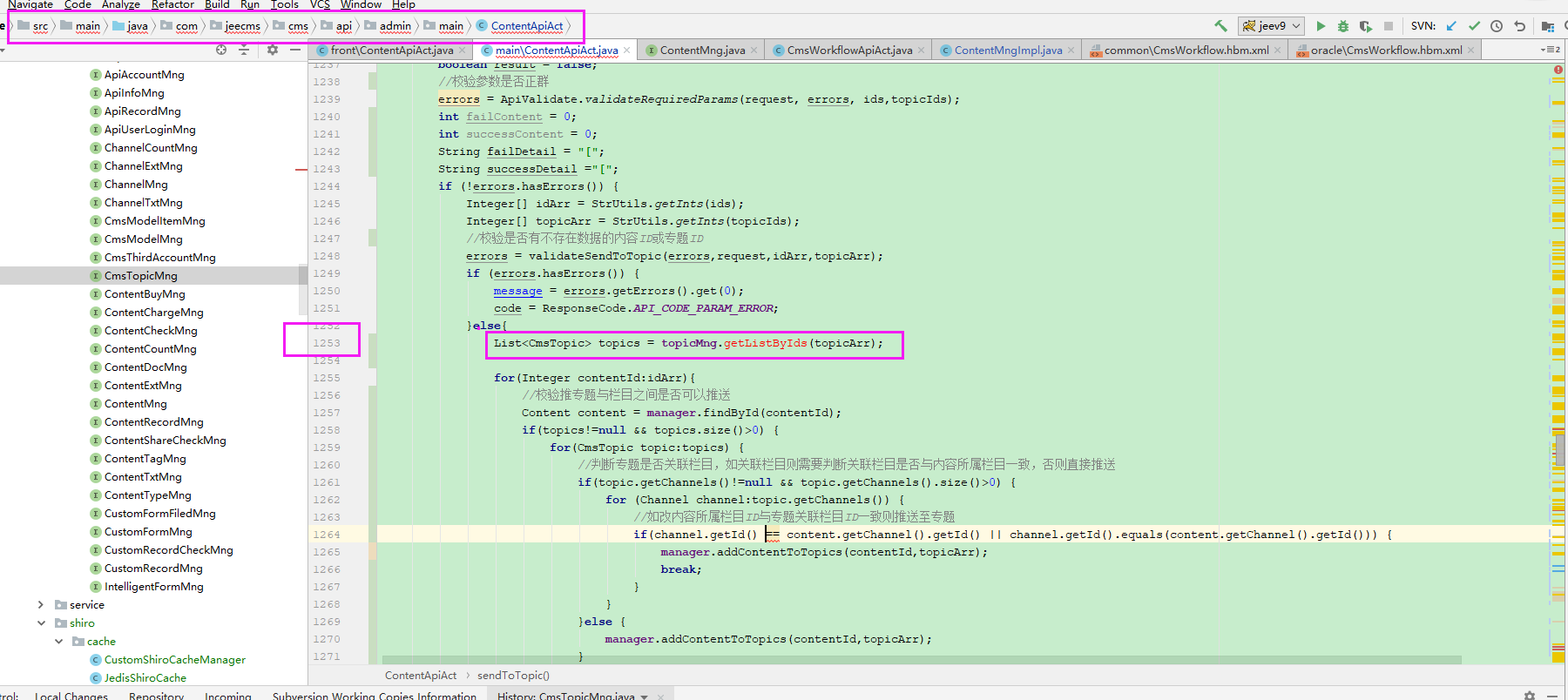Viewport: 1568px width, 700px height.
Task: Collapse the cache folder
Action: coord(59,642)
